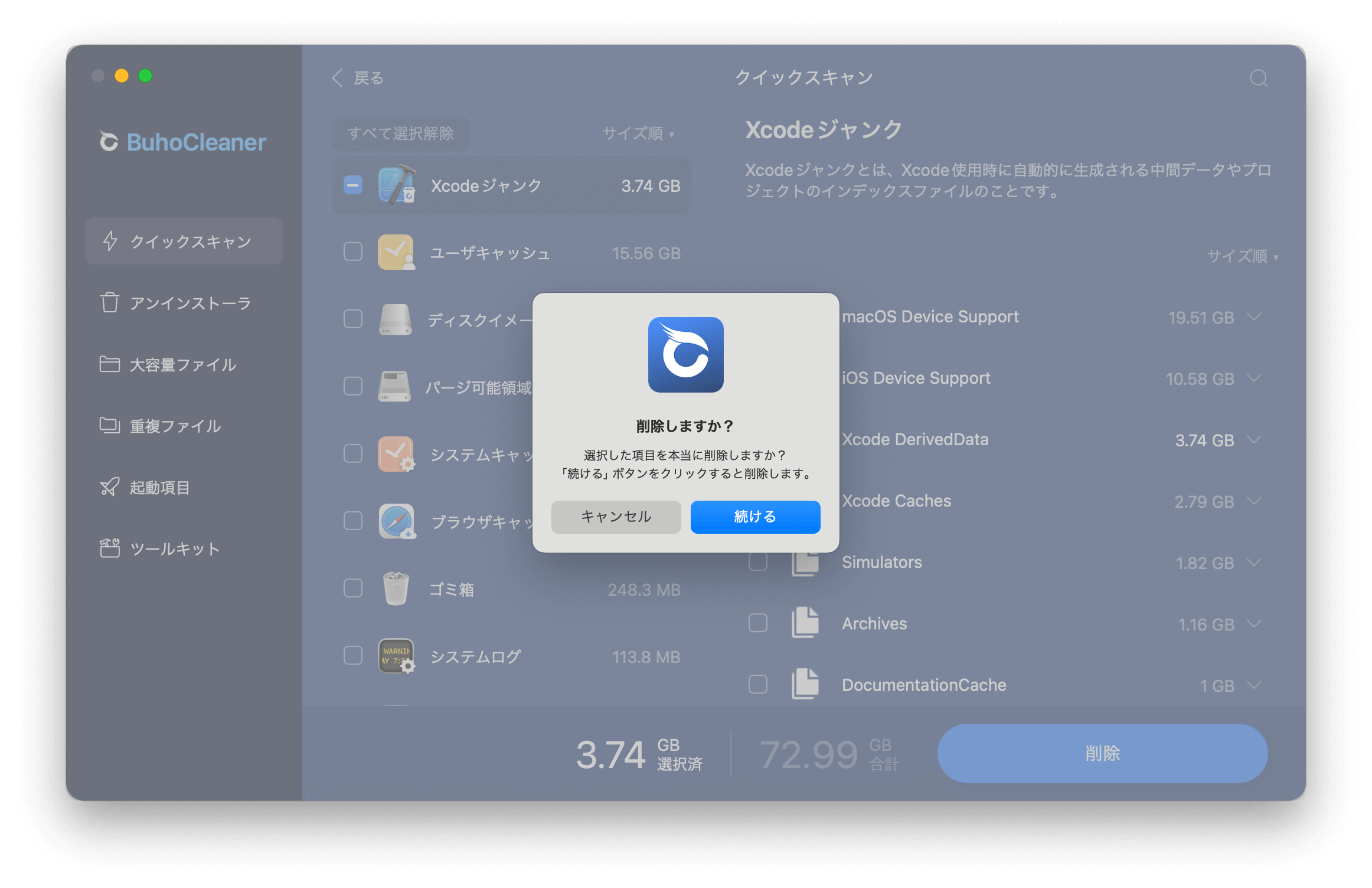Click the trash bin ゴミ箱 icon
Viewport: 1372px width, 888px height.
(x=396, y=589)
